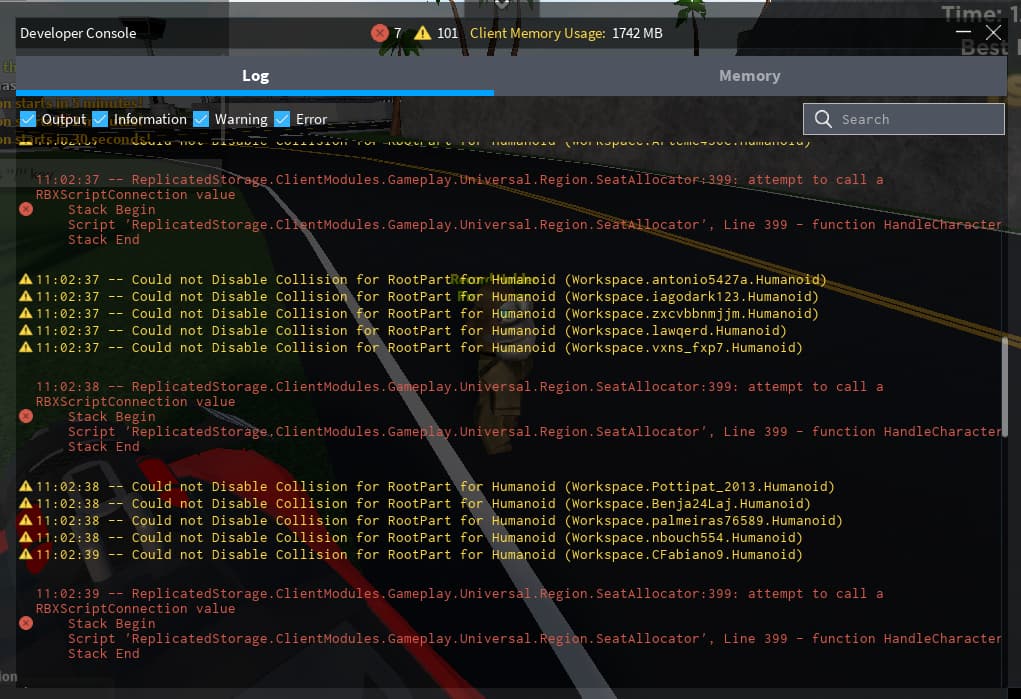The height and width of the screenshot is (699, 1021).
Task: Click error icon of the 11:02:38 SeatAllocator entry
Action: (26, 416)
